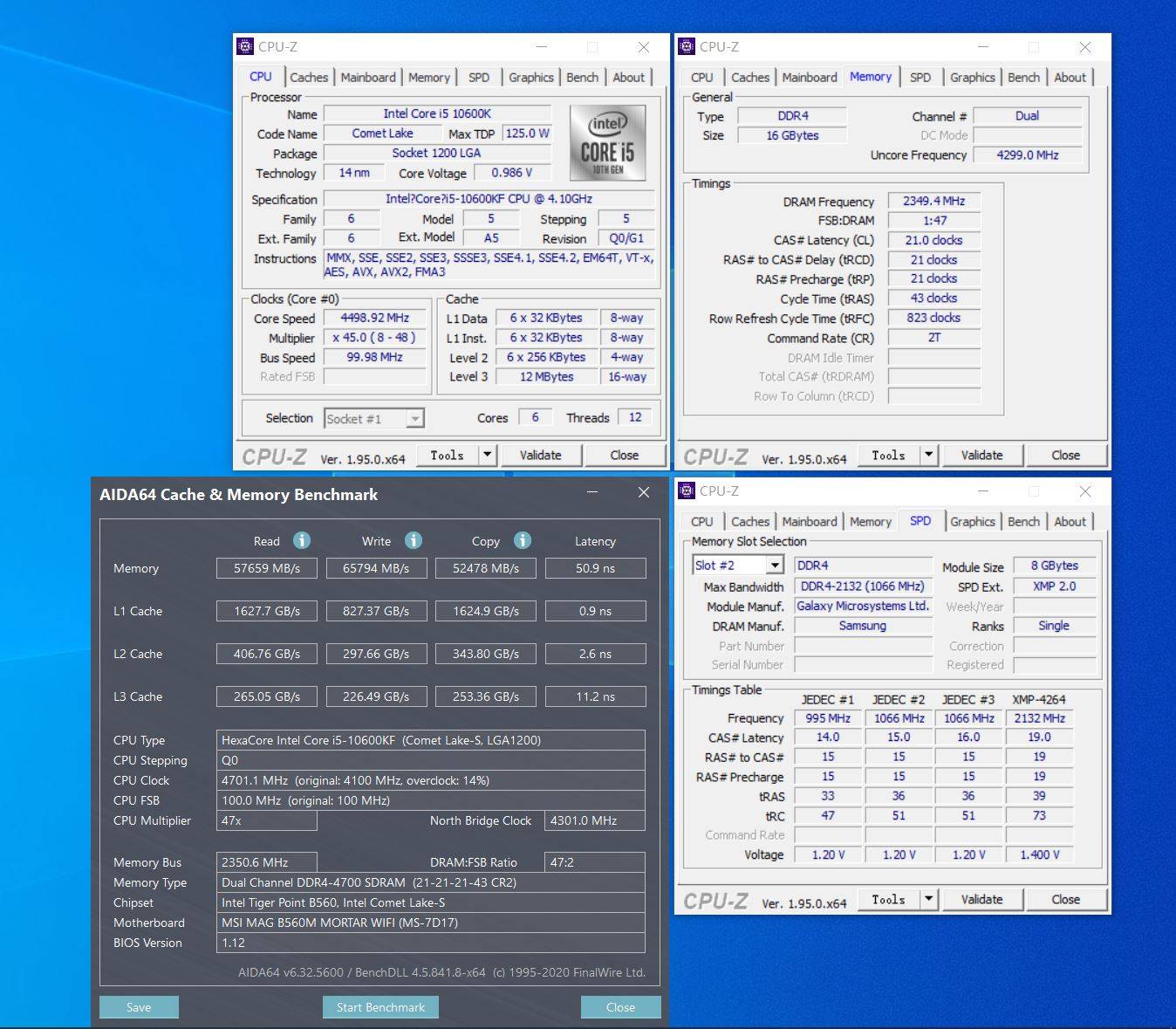Click the CPU-Z app icon in Memory window

pos(687,46)
